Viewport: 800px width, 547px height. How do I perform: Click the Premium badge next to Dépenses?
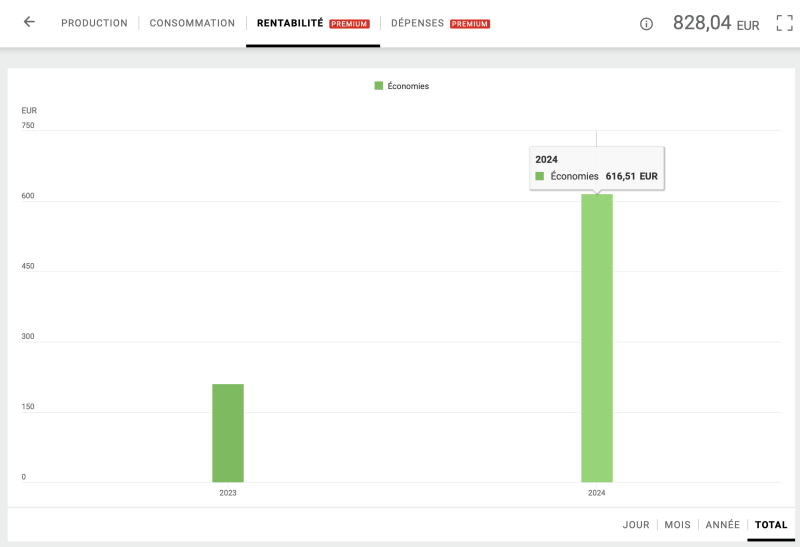[x=470, y=24]
